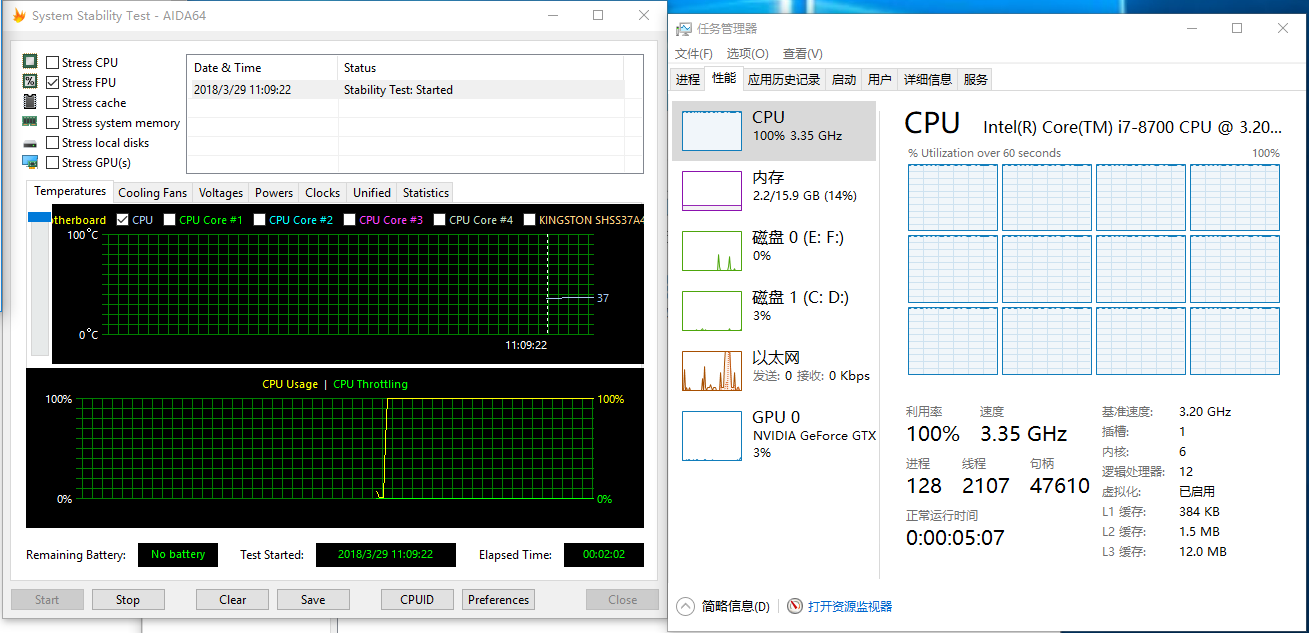Enable the Stress GPU(s) checkbox

(52, 162)
